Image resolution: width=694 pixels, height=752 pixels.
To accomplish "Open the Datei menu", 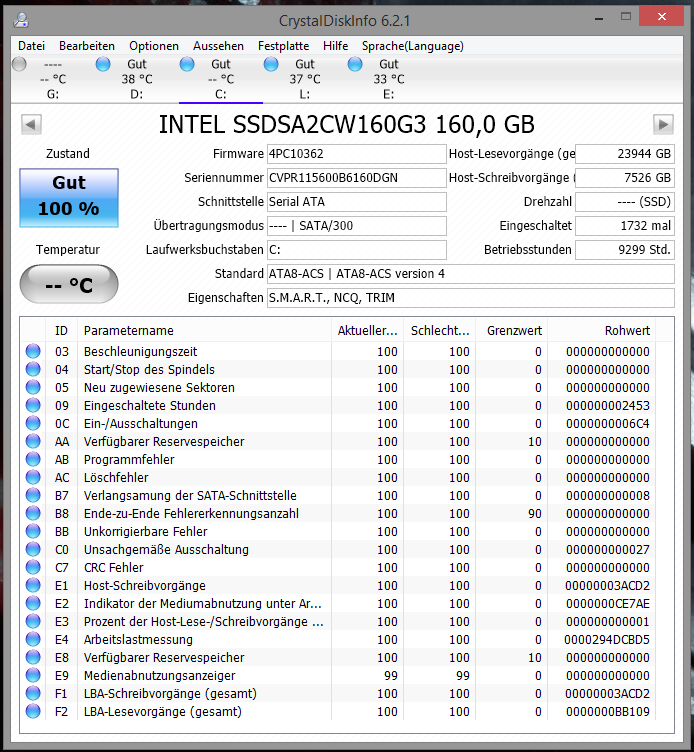I will pyautogui.click(x=32, y=46).
